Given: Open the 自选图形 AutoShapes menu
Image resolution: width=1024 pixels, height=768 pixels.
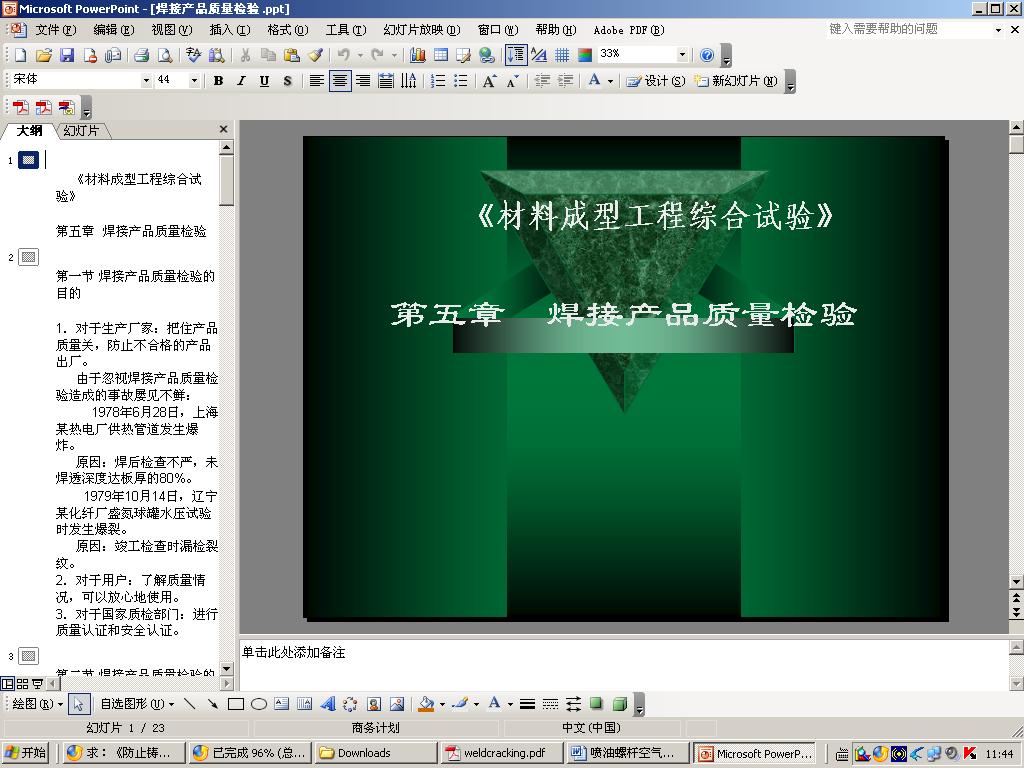Looking at the screenshot, I should [x=137, y=704].
